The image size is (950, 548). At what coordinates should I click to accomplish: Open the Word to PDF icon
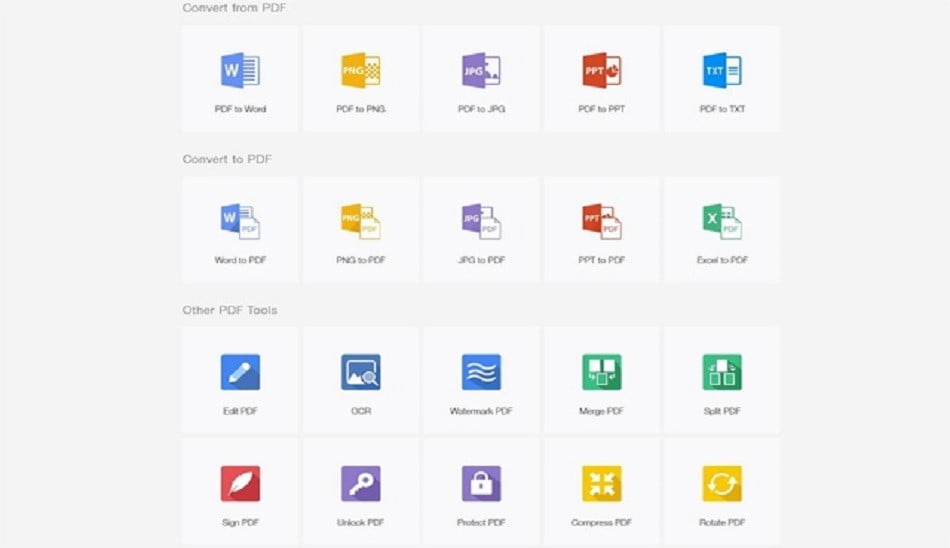click(241, 221)
